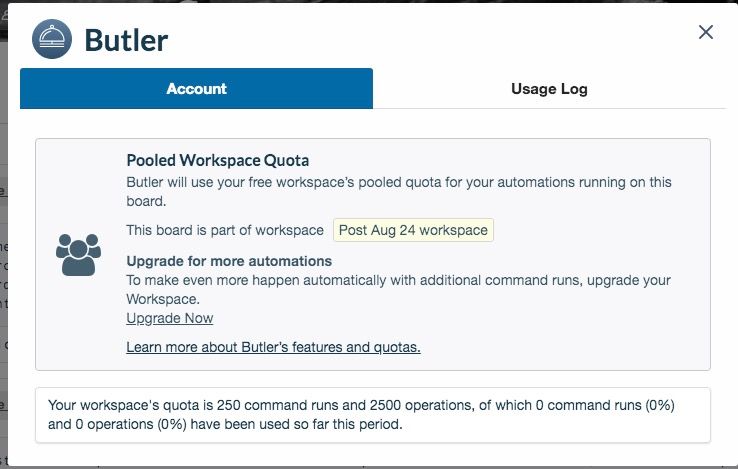Image resolution: width=738 pixels, height=469 pixels.
Task: Click the dark strip above the Butler dialog
Action: [x=369, y=1]
